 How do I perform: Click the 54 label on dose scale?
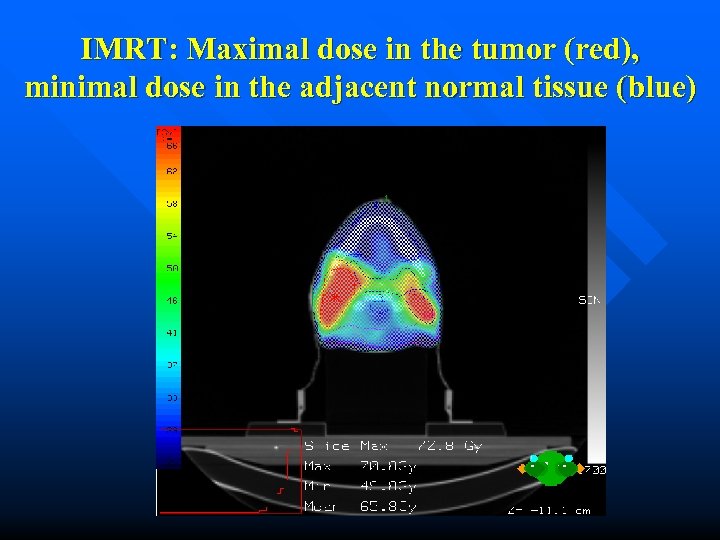click(x=172, y=236)
